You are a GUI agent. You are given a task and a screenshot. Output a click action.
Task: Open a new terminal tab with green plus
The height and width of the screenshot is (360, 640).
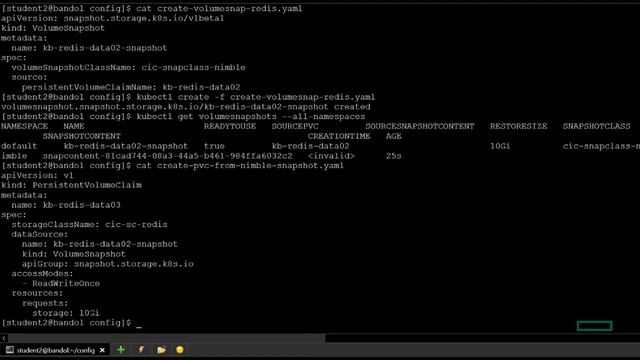pos(120,350)
